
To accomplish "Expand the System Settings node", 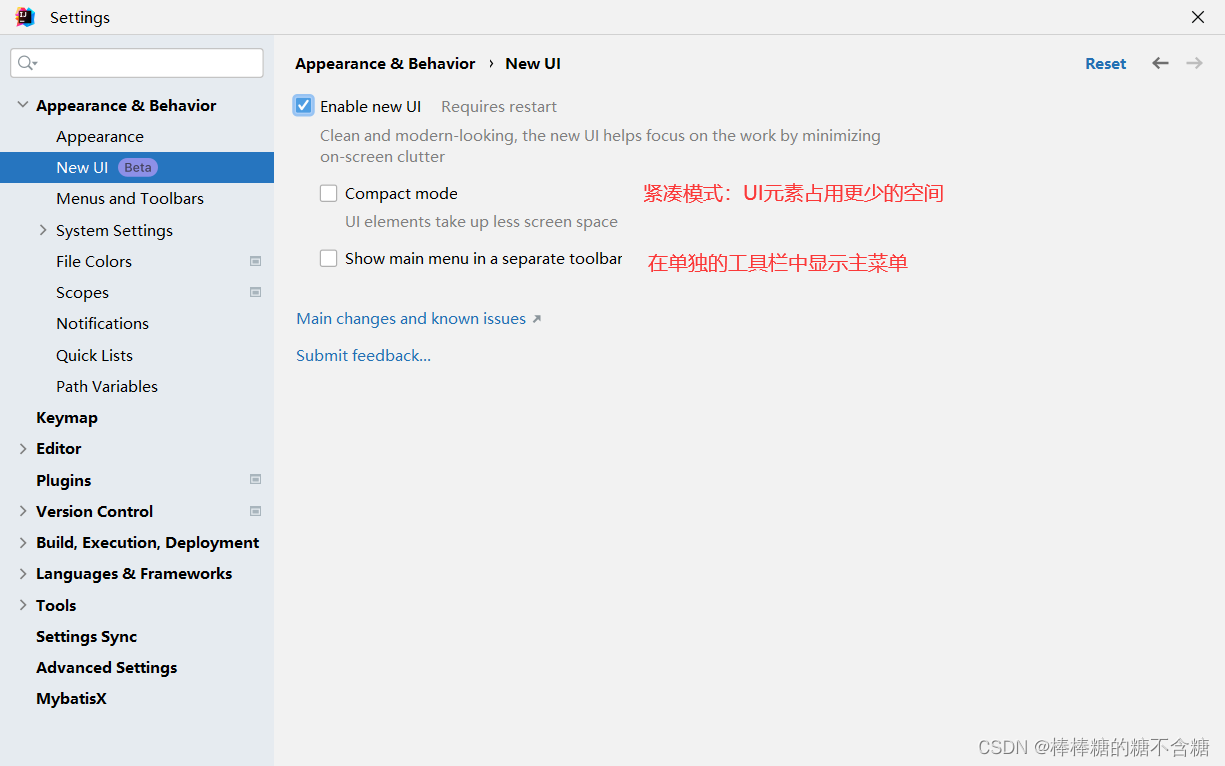I will 43,230.
